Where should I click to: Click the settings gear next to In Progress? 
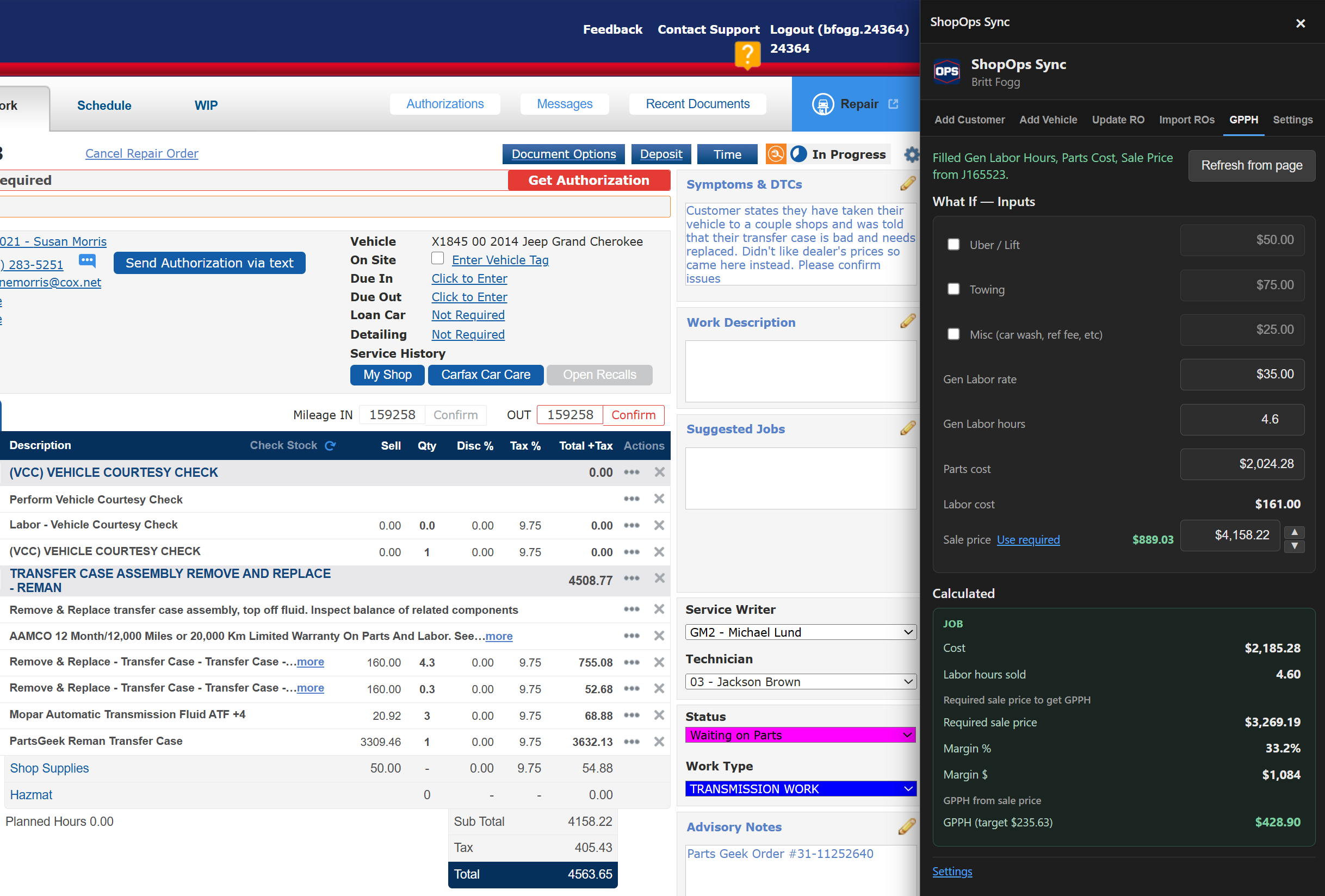tap(911, 154)
